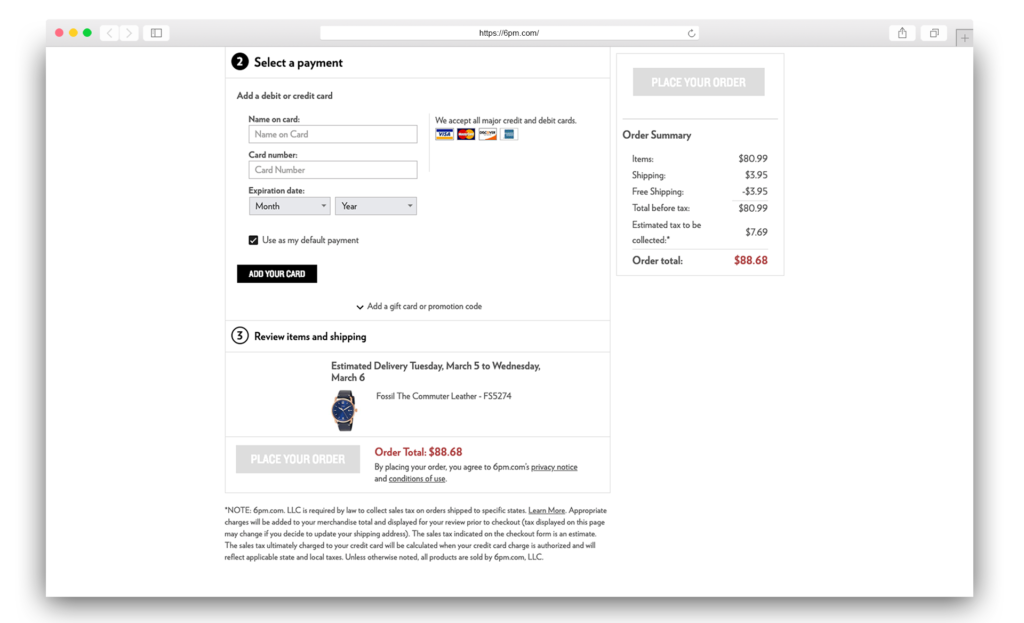Open the privacy notice link

pyautogui.click(x=554, y=467)
